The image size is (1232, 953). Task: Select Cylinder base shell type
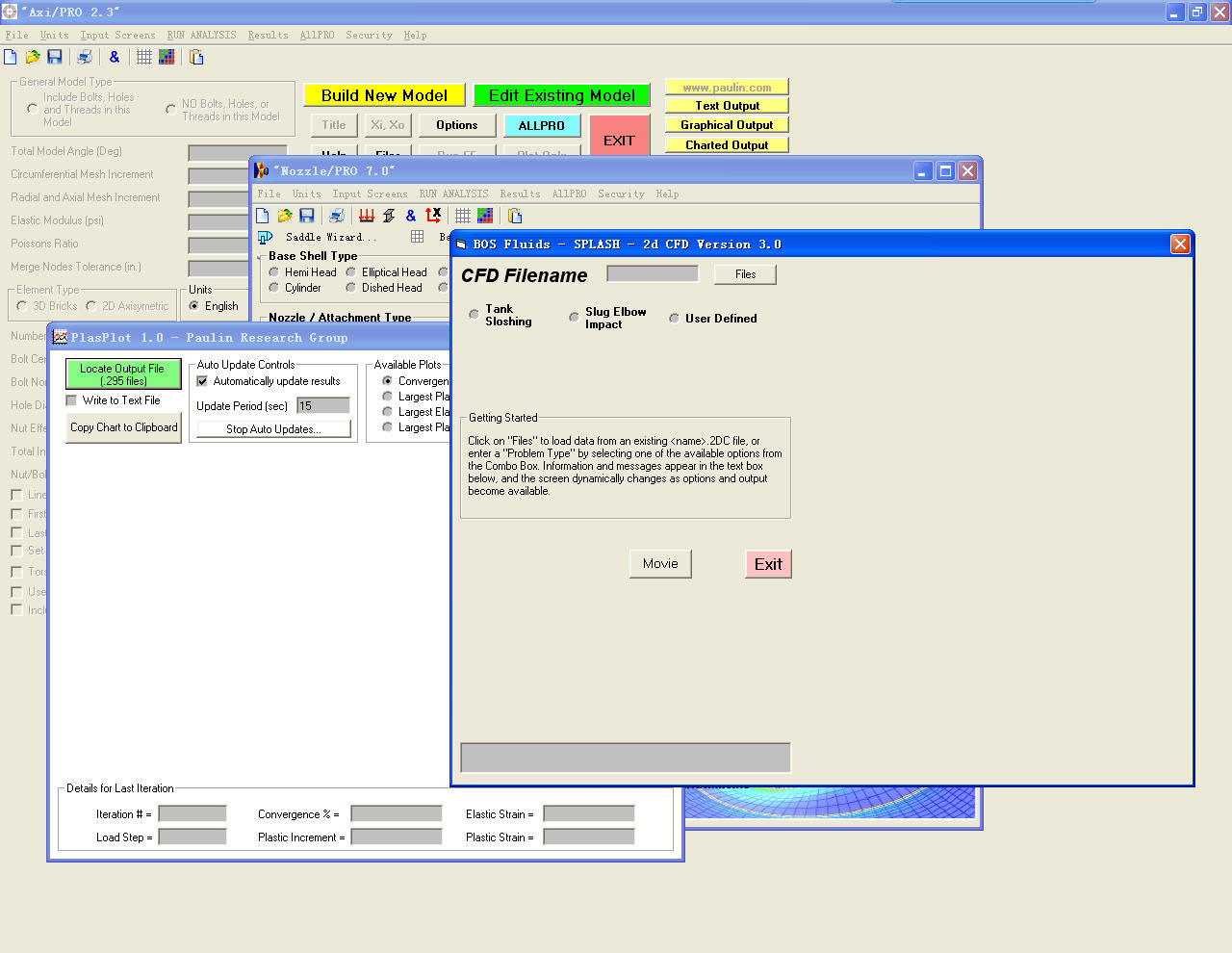[274, 288]
